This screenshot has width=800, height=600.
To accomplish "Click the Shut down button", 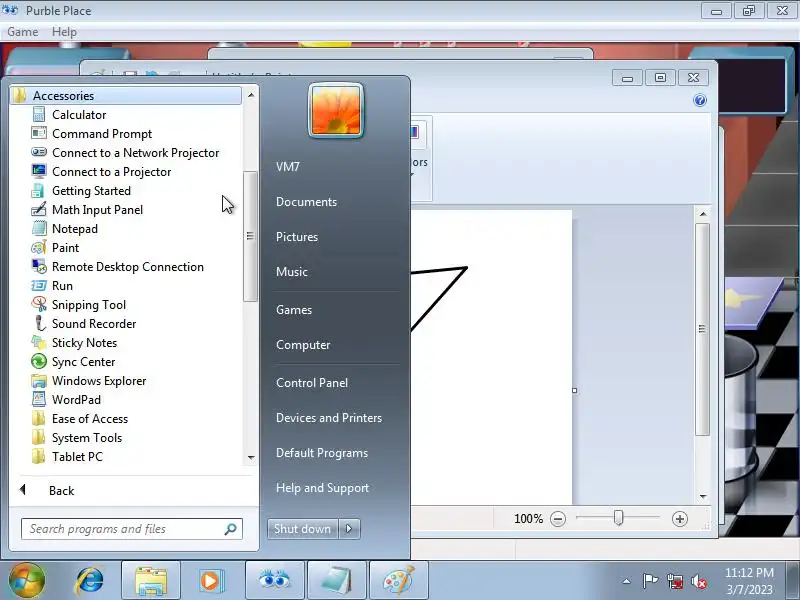I will pos(303,529).
